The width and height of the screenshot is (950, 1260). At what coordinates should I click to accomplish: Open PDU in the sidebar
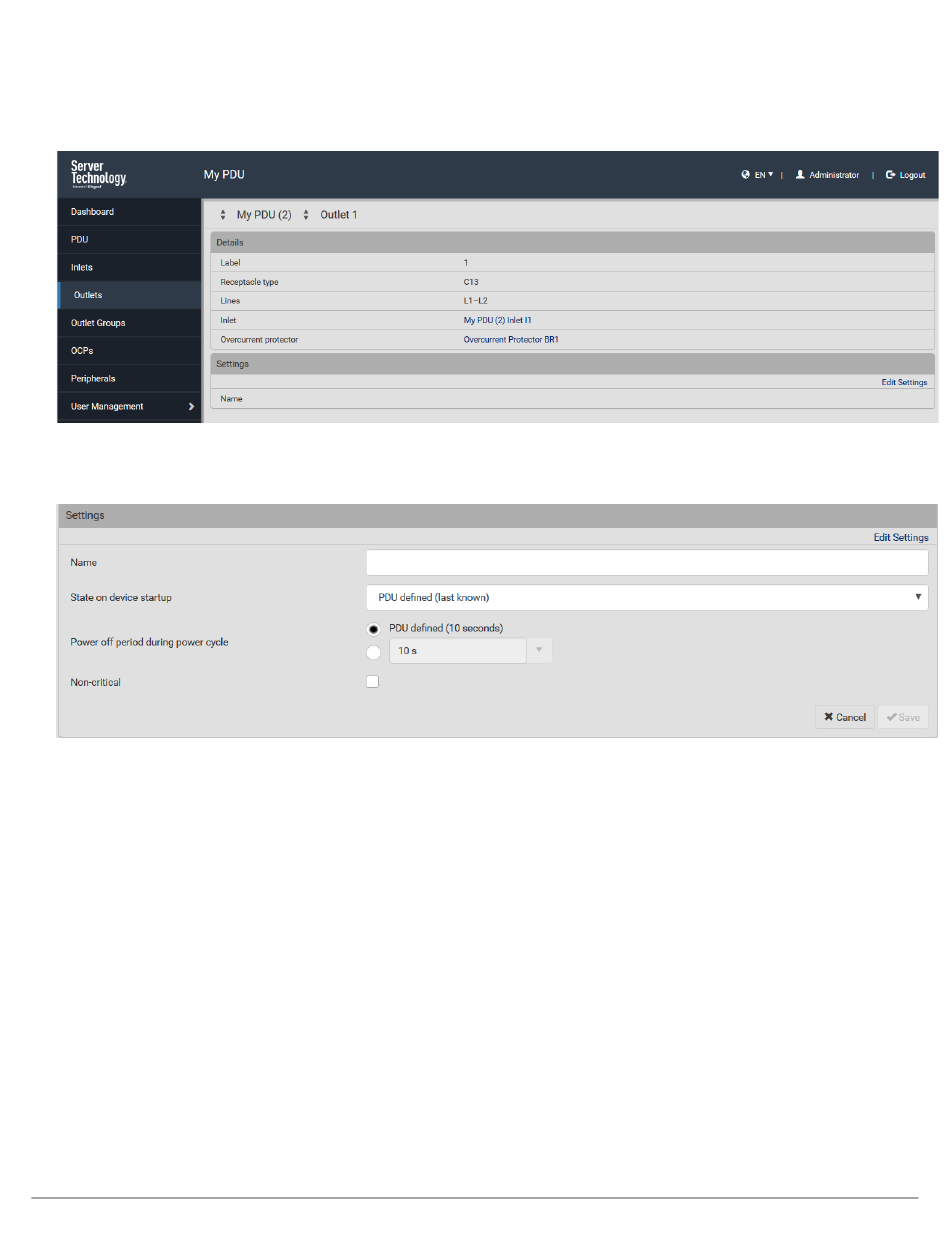(x=130, y=240)
